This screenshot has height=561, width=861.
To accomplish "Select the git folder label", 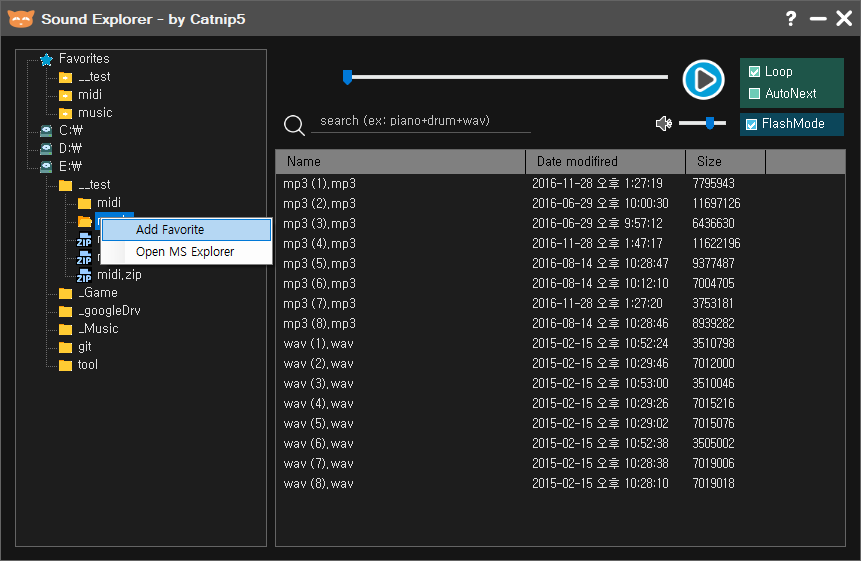I will (x=85, y=347).
